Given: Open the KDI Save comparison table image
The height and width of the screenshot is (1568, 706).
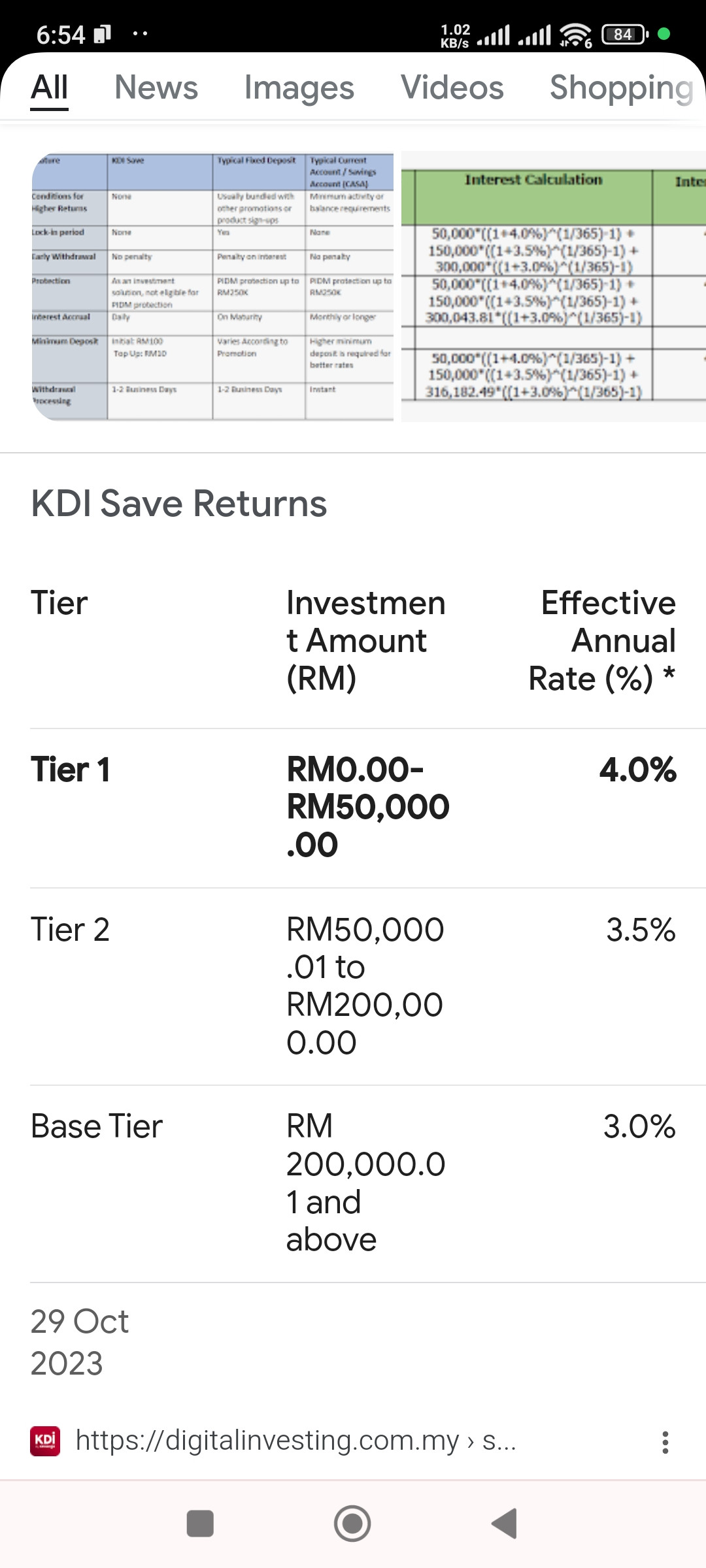Looking at the screenshot, I should (x=212, y=287).
